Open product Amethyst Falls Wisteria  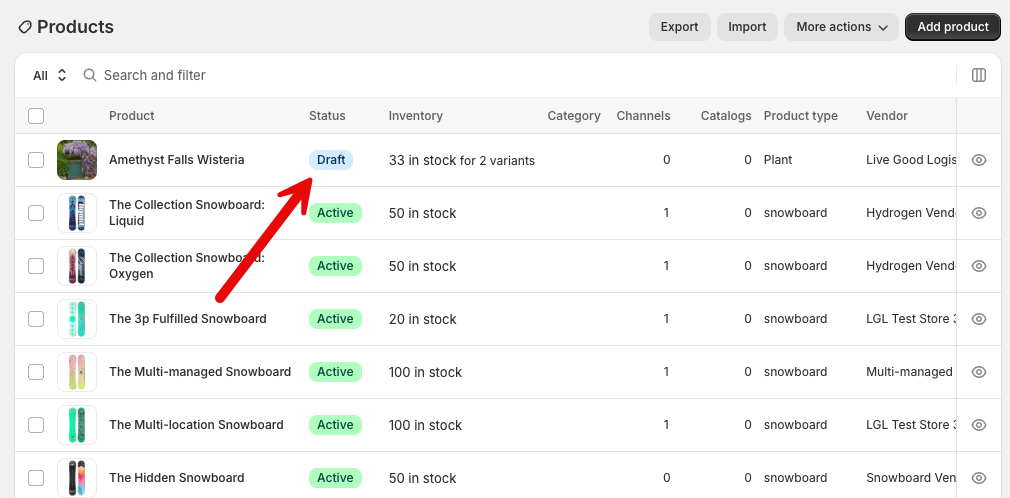tap(176, 160)
